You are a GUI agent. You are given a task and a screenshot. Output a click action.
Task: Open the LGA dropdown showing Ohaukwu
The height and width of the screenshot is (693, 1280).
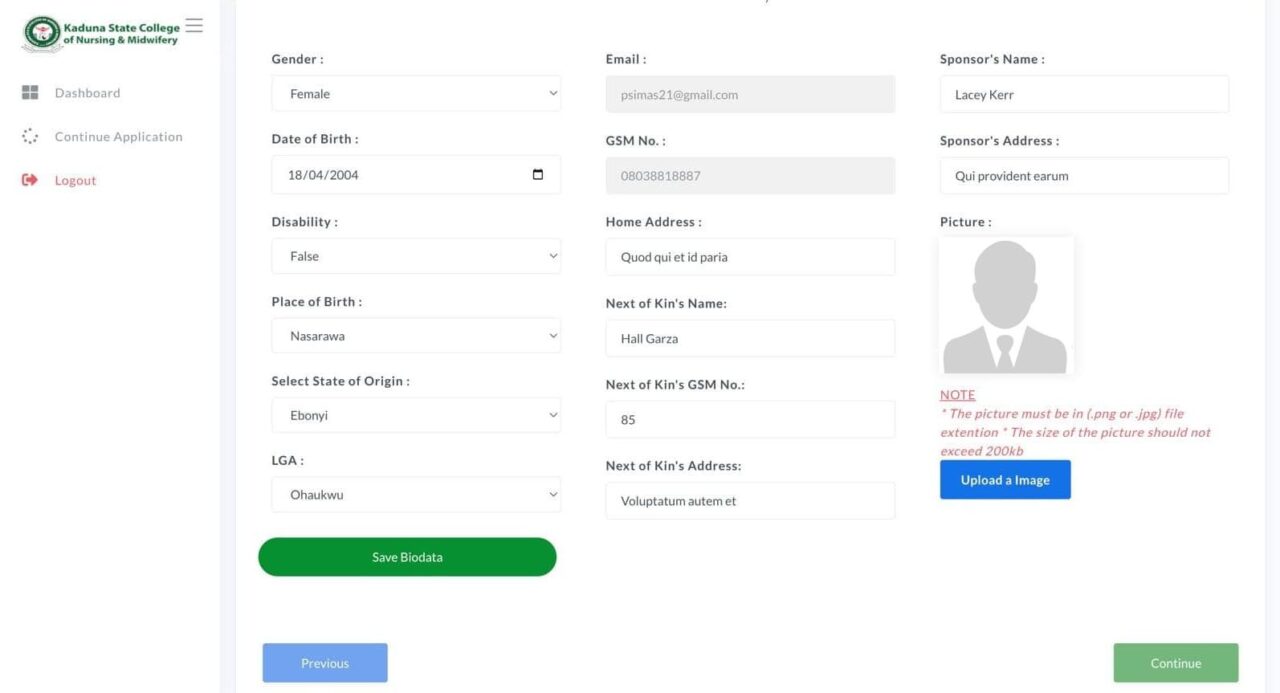(x=416, y=495)
